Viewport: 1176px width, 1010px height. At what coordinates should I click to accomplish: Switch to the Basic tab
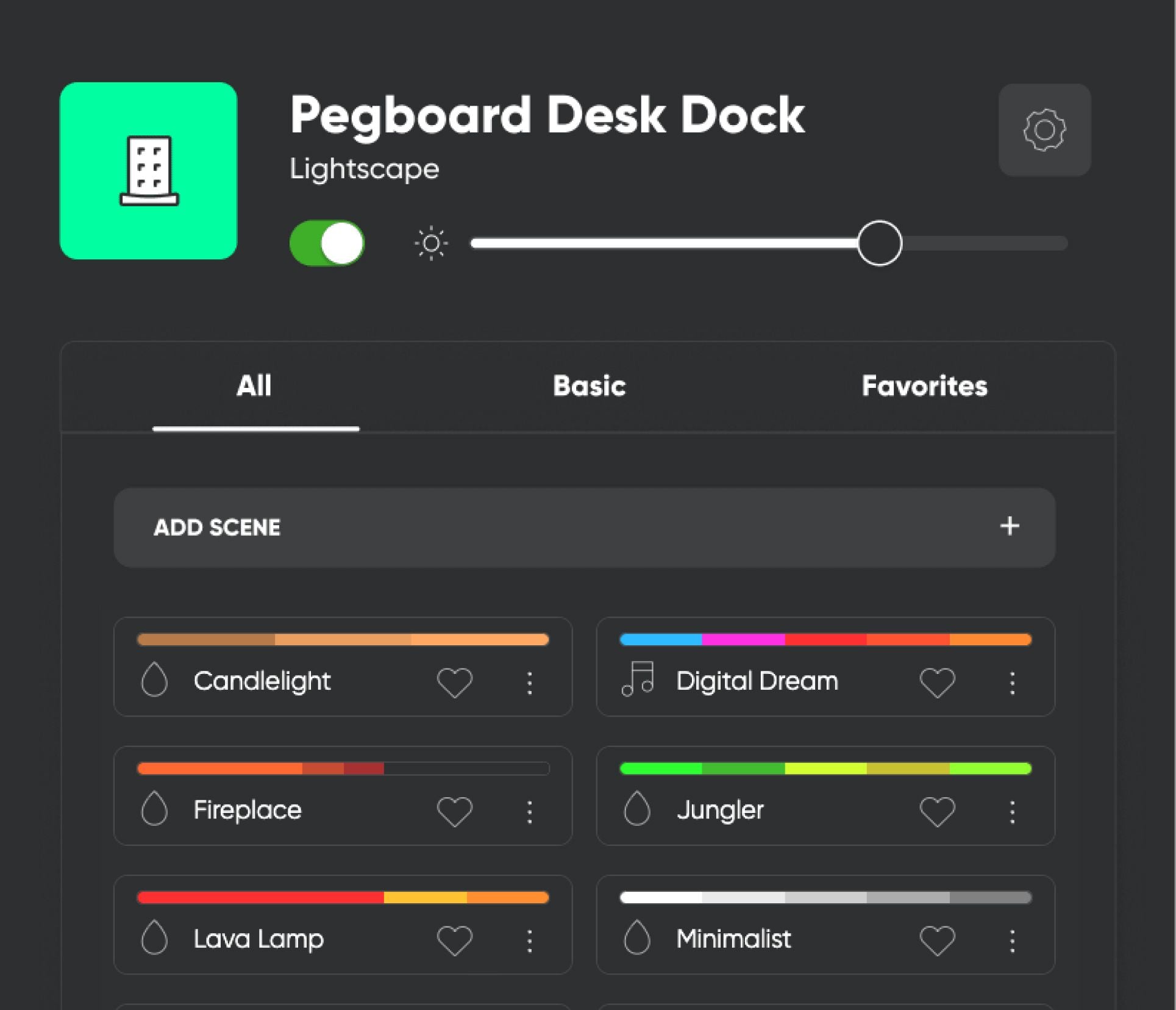589,386
